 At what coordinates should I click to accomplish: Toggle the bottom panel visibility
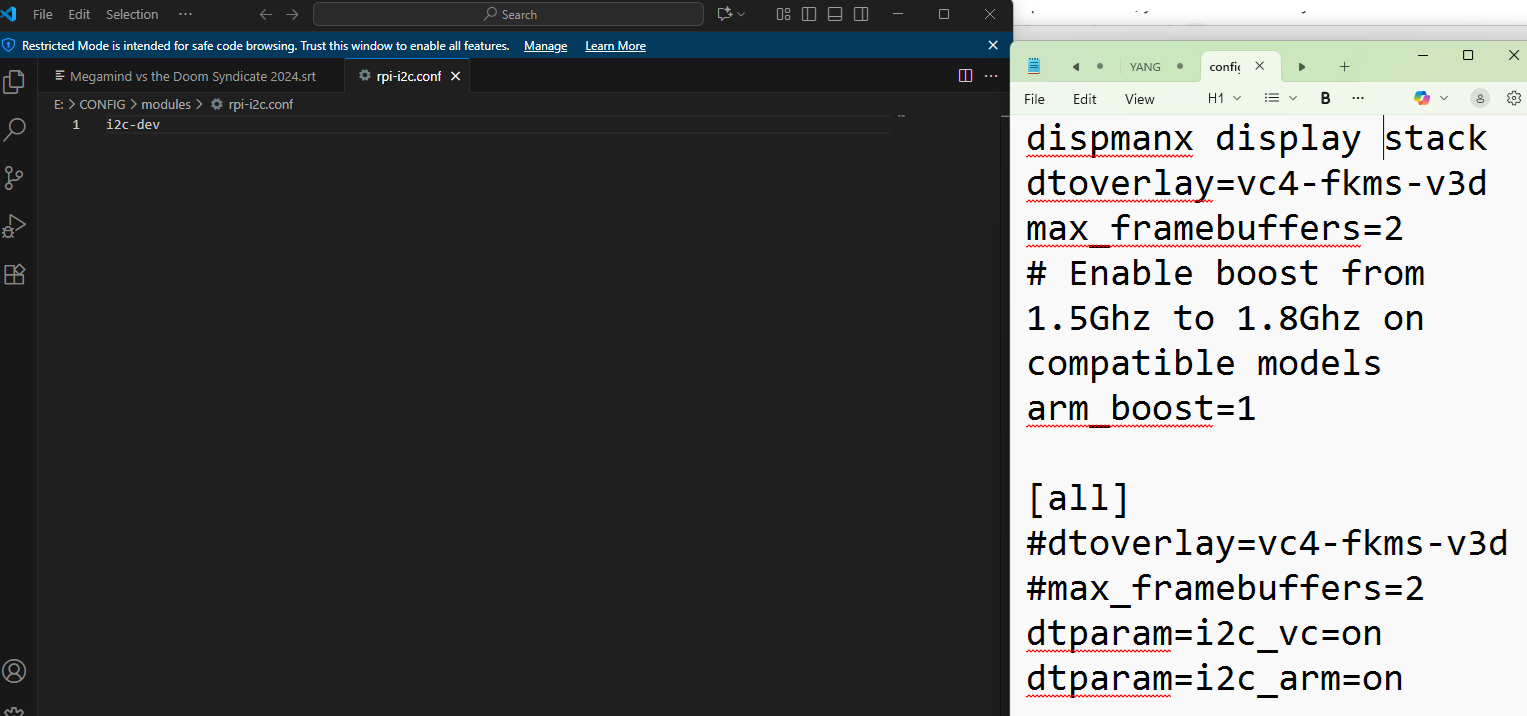[835, 14]
